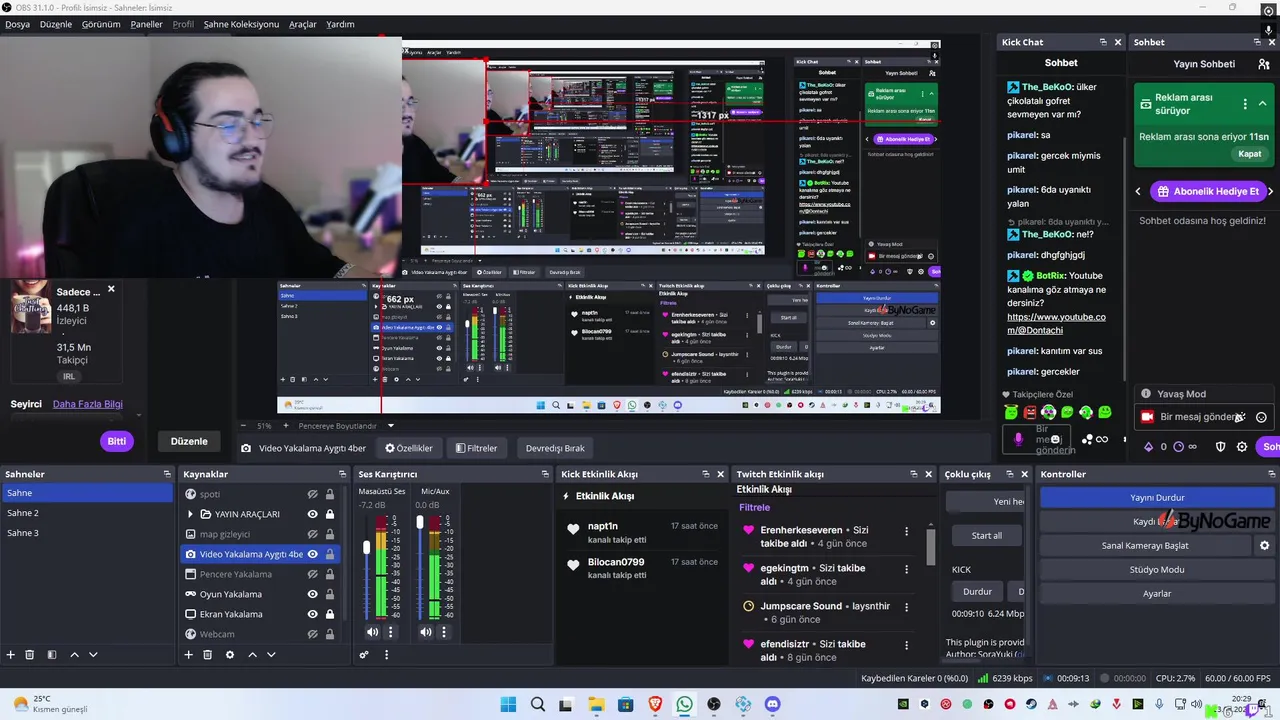Open the Paneller menu

pyautogui.click(x=146, y=24)
